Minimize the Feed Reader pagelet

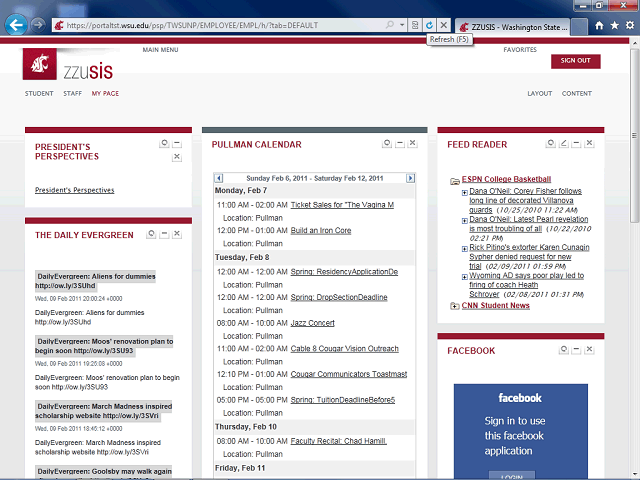pyautogui.click(x=576, y=143)
